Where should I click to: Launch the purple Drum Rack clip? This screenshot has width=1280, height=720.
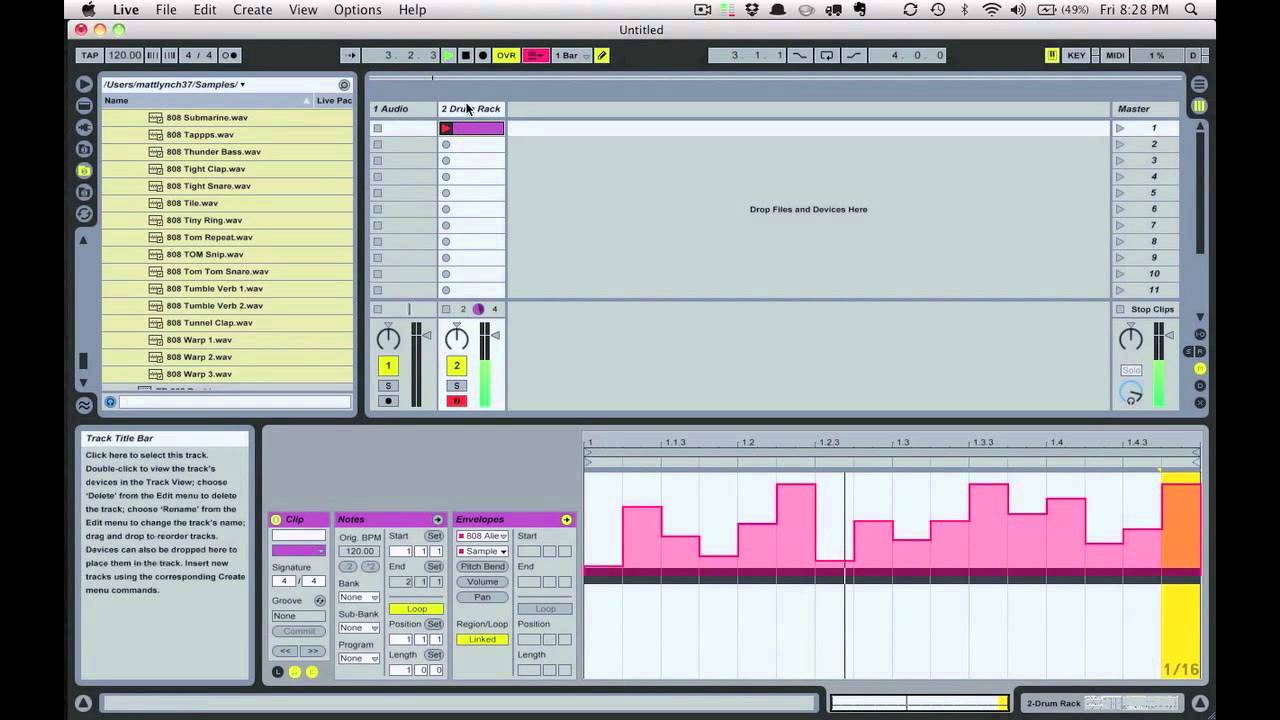[446, 128]
